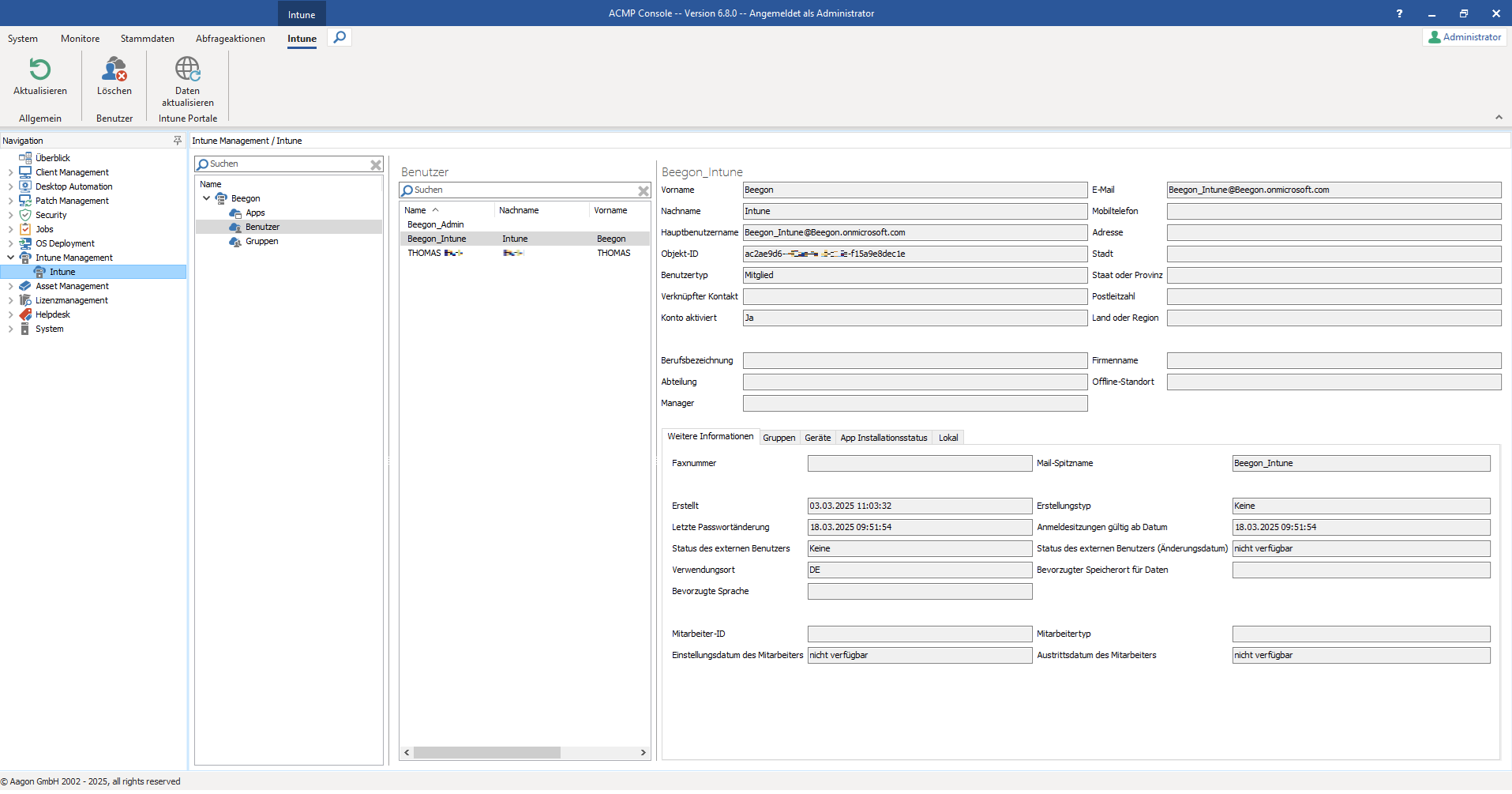The width and height of the screenshot is (1512, 794).
Task: Clear the tree search field with X
Action: tap(376, 164)
